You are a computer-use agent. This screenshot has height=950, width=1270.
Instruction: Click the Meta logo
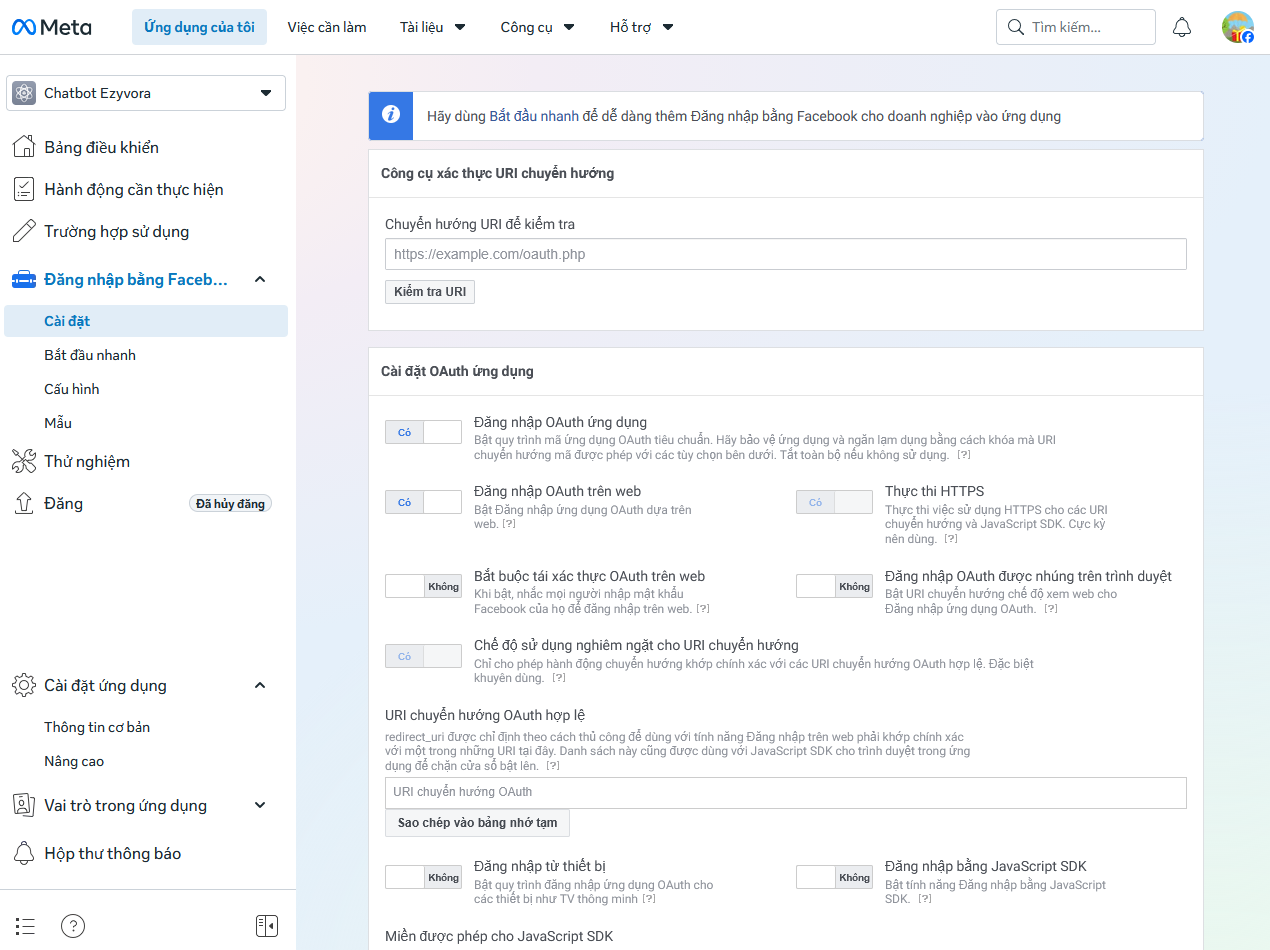click(x=51, y=27)
